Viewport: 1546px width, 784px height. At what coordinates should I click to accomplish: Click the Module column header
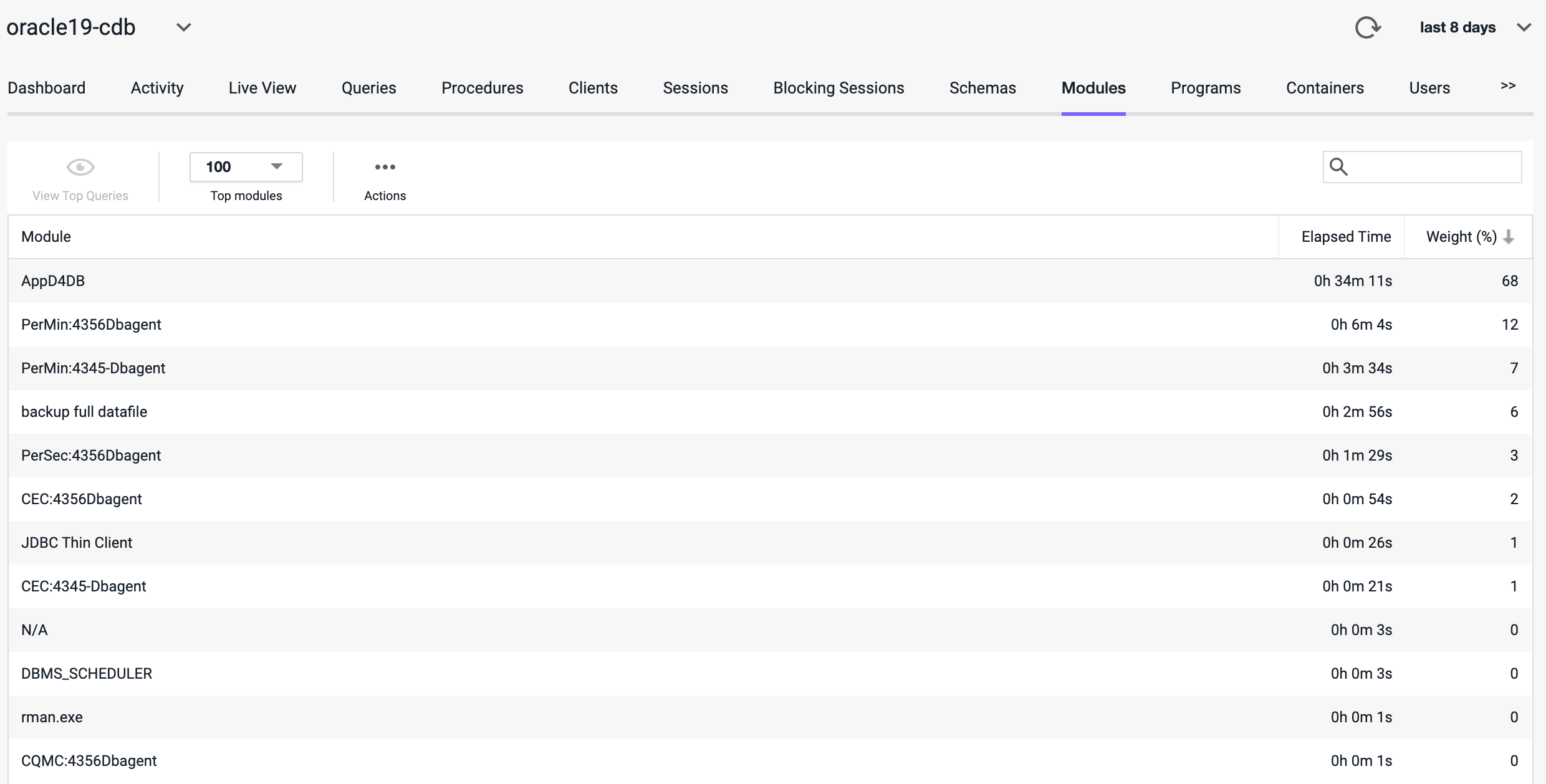46,237
